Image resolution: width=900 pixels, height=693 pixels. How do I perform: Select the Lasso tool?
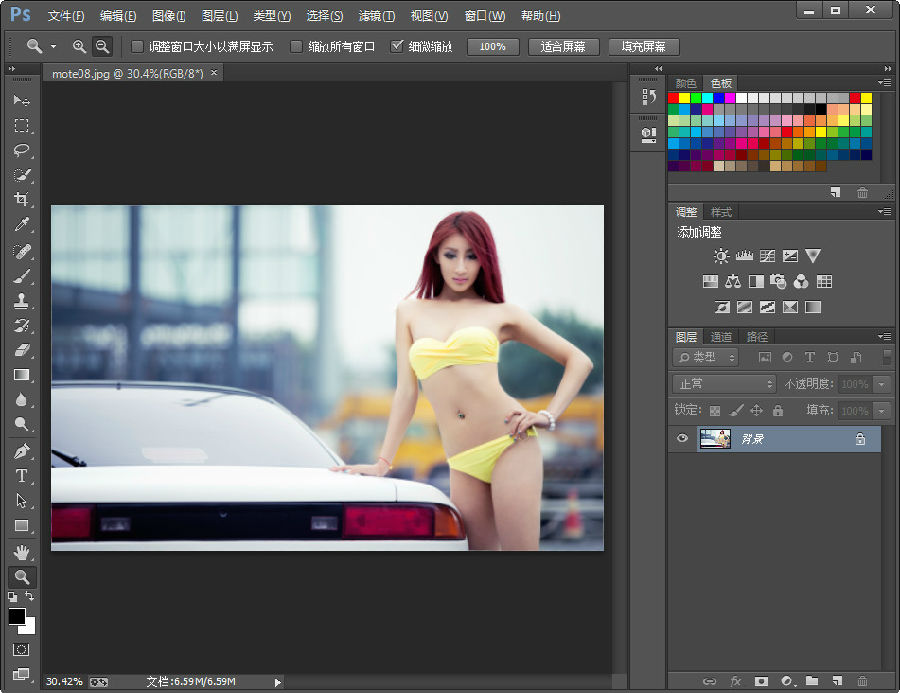pos(22,150)
